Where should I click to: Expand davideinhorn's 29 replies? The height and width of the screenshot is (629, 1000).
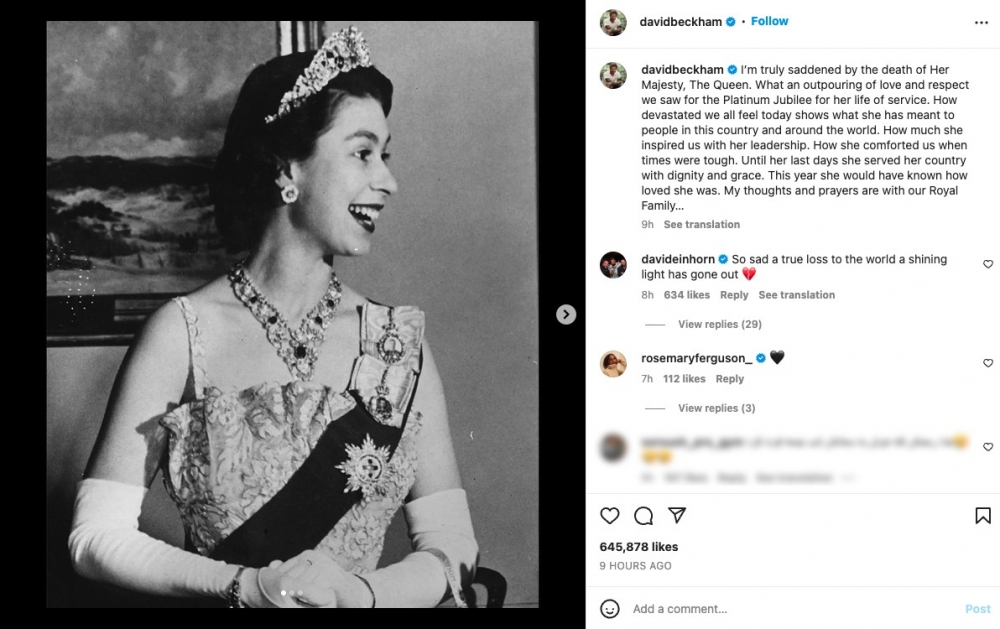[x=719, y=324]
